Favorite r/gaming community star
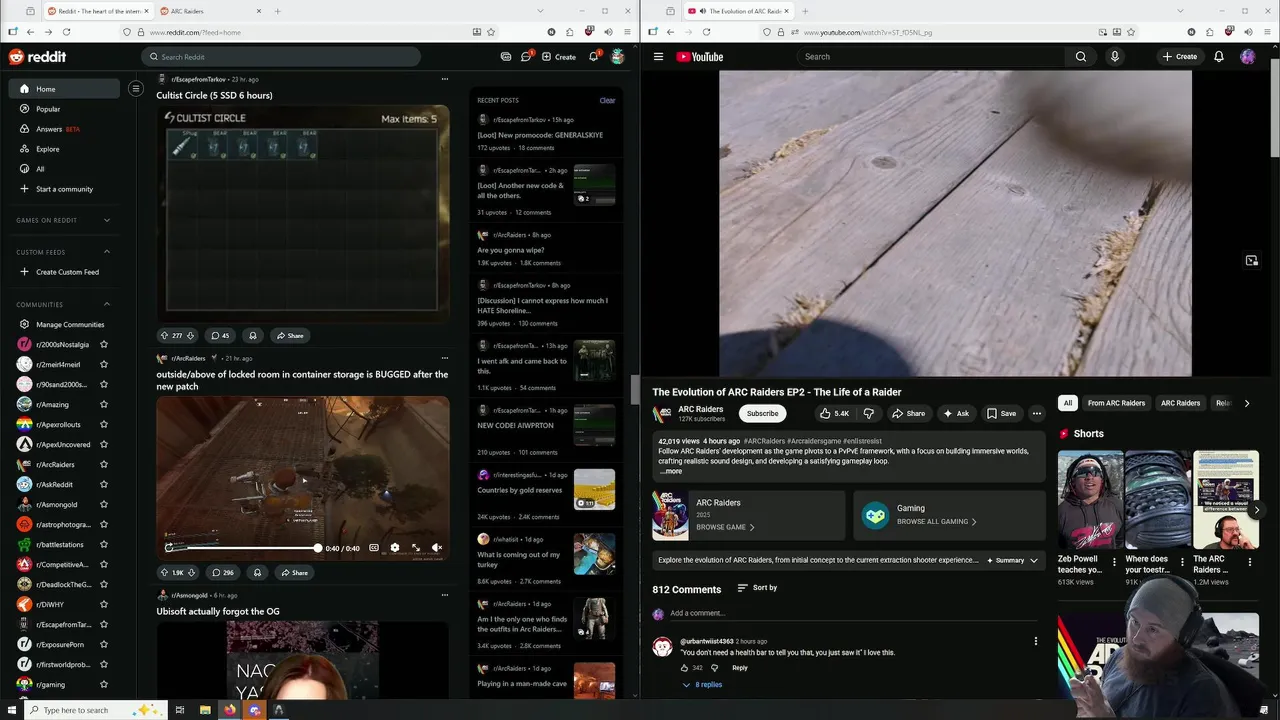 click(104, 685)
